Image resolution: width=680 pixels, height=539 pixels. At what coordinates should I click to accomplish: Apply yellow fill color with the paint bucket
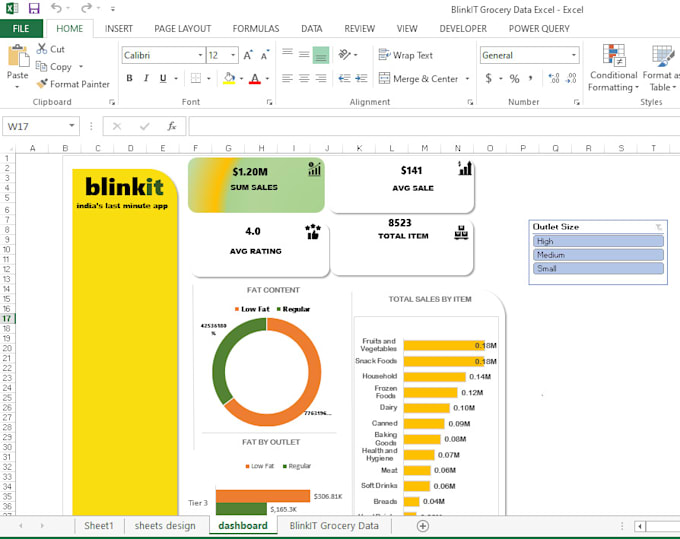click(229, 78)
